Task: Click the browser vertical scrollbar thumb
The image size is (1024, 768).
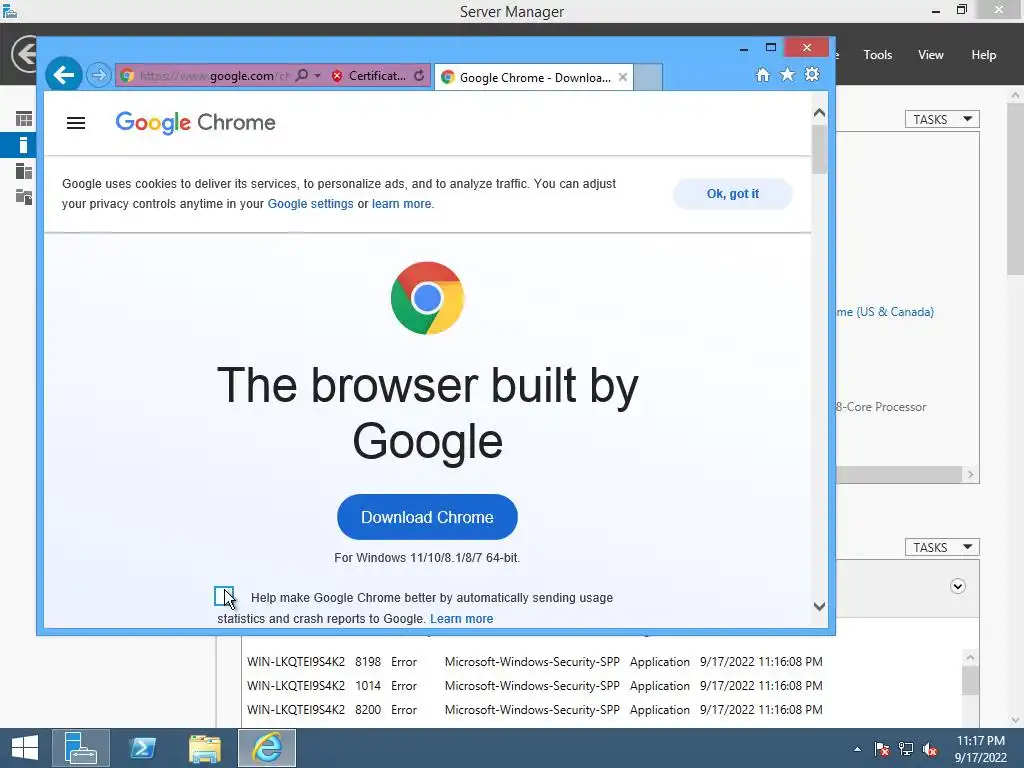Action: (820, 150)
